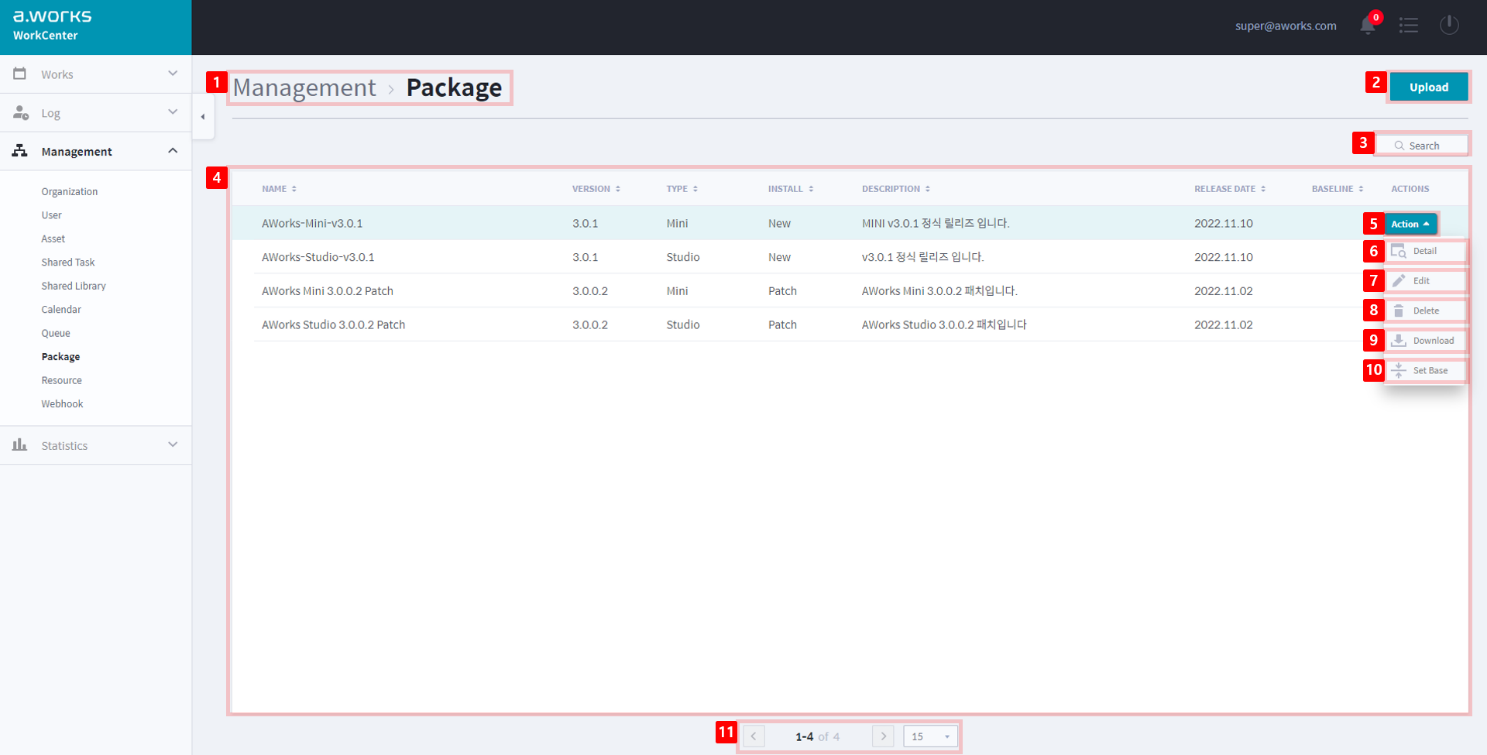This screenshot has width=1487, height=755.
Task: Click the Works calendar icon in sidebar
Action: click(19, 74)
